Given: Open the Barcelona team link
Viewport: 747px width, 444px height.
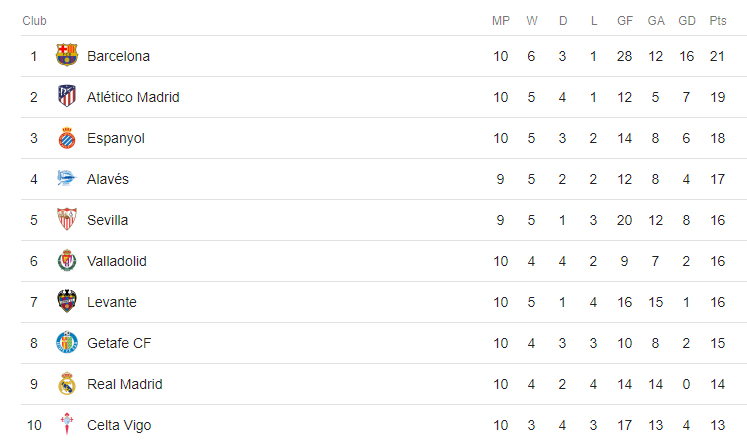Looking at the screenshot, I should [118, 56].
